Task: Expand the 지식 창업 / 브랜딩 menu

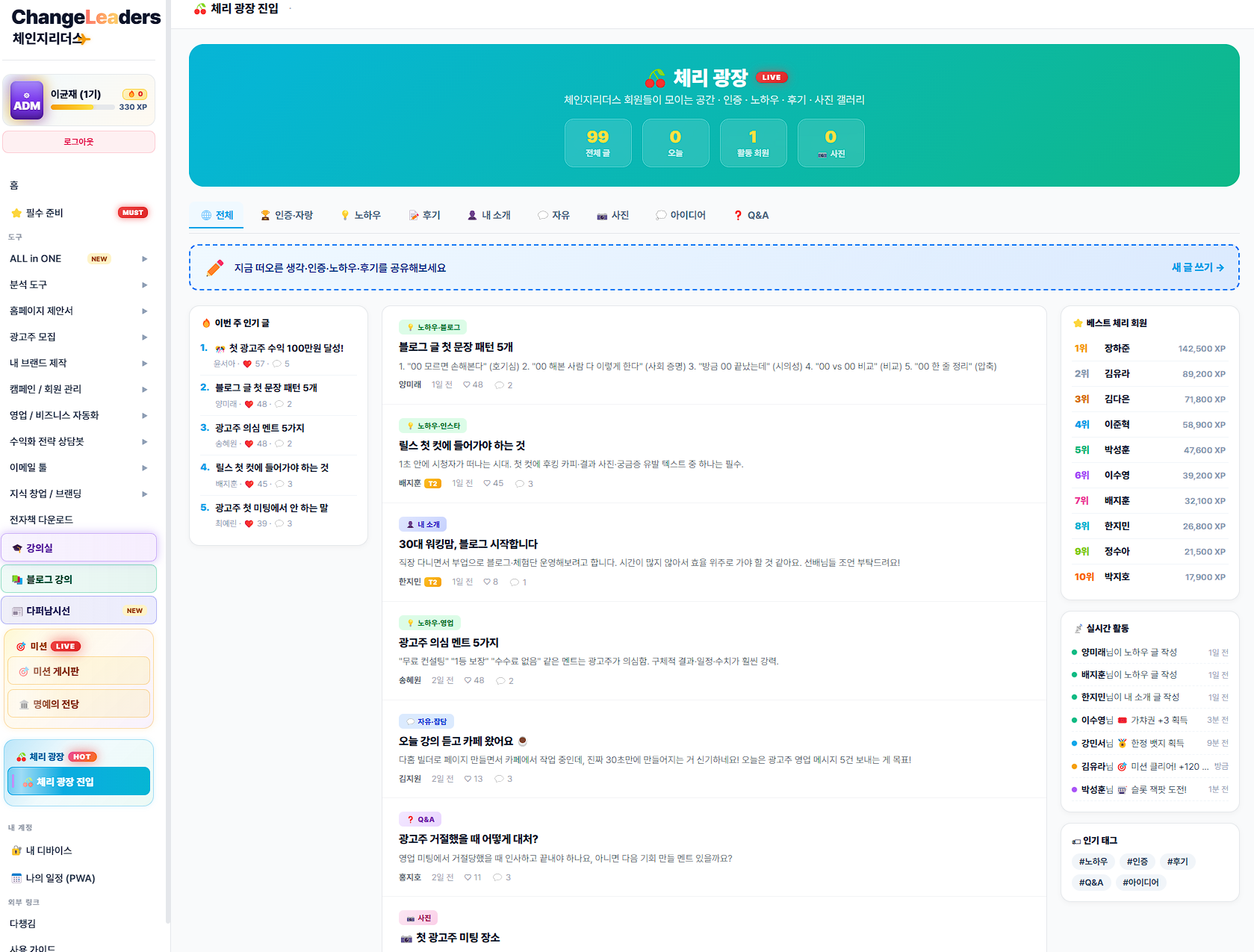Action: pyautogui.click(x=78, y=494)
